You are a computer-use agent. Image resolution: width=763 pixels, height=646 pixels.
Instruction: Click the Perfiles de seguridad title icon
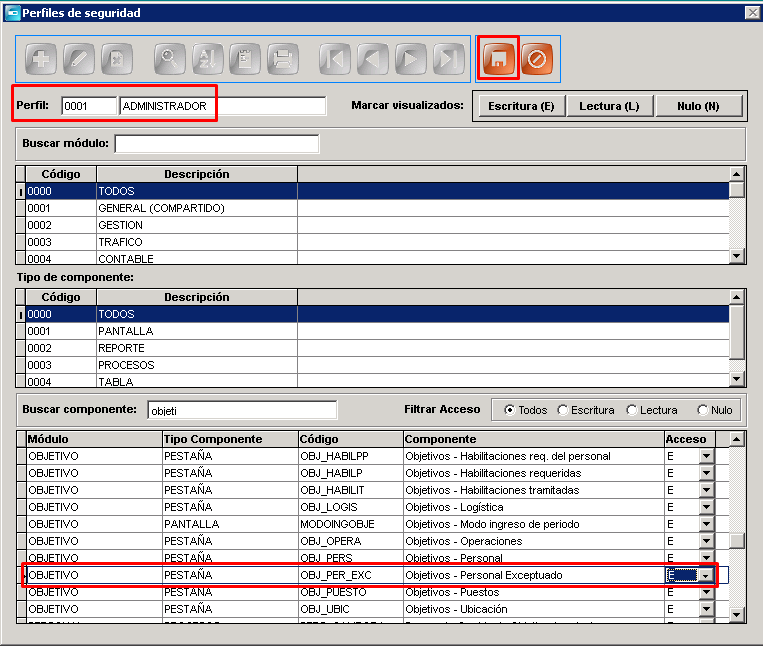12,13
